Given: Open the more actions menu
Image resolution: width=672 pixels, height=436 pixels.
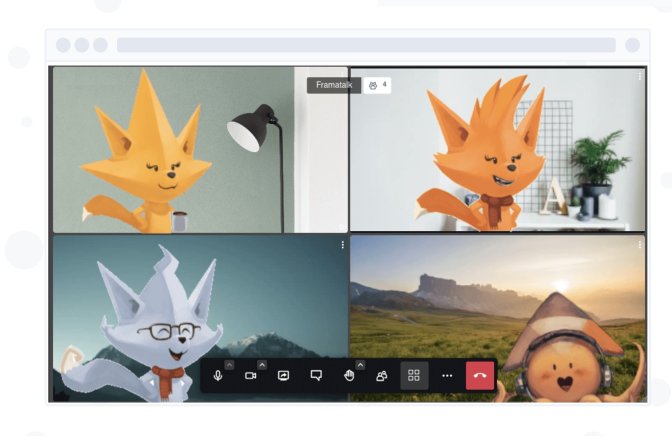Looking at the screenshot, I should 447,376.
